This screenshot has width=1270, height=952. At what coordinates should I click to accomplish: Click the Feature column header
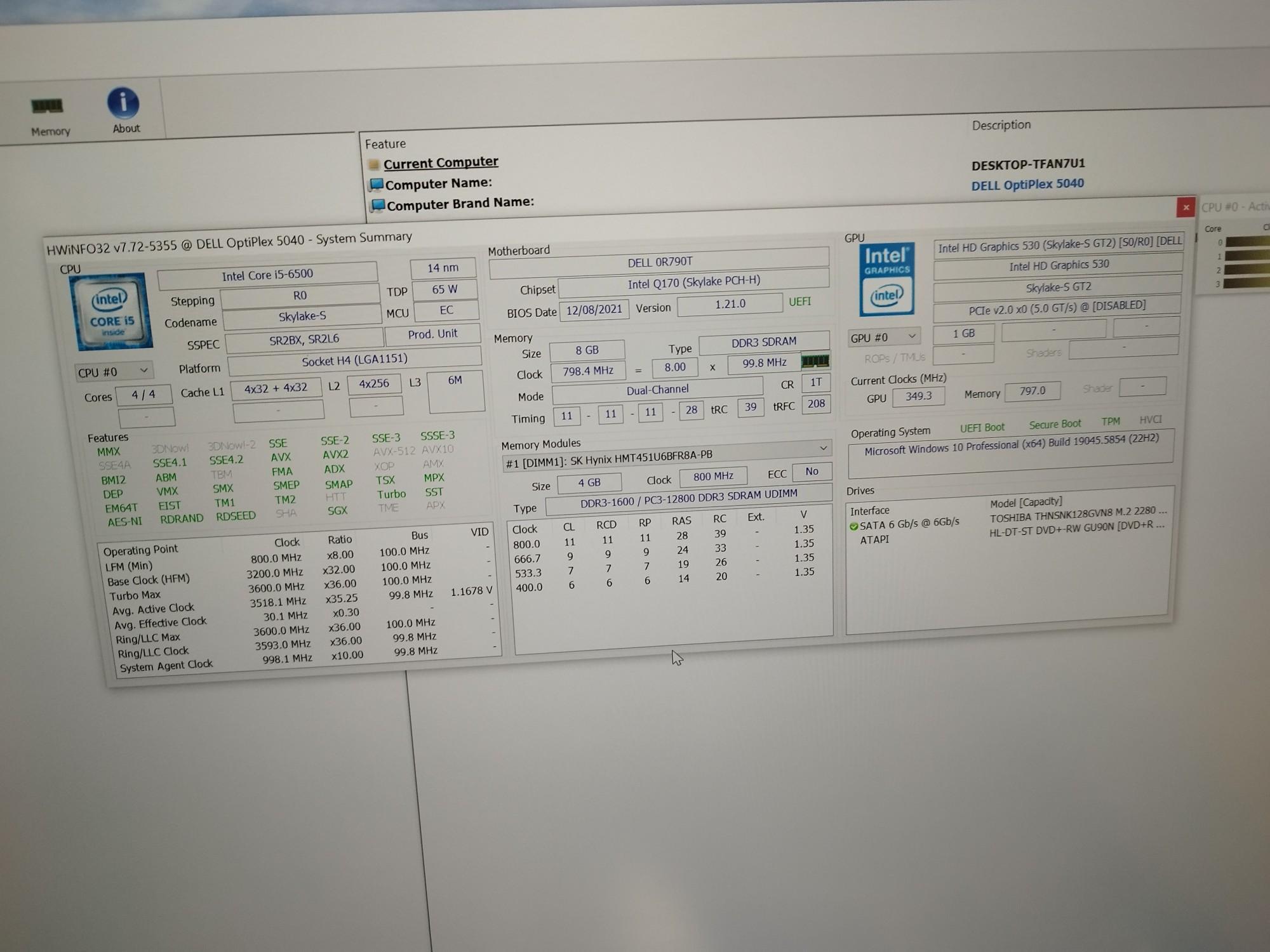coord(385,144)
